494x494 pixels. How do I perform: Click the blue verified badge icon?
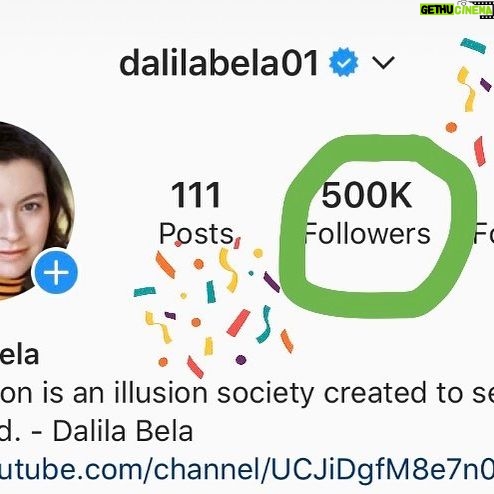[344, 62]
